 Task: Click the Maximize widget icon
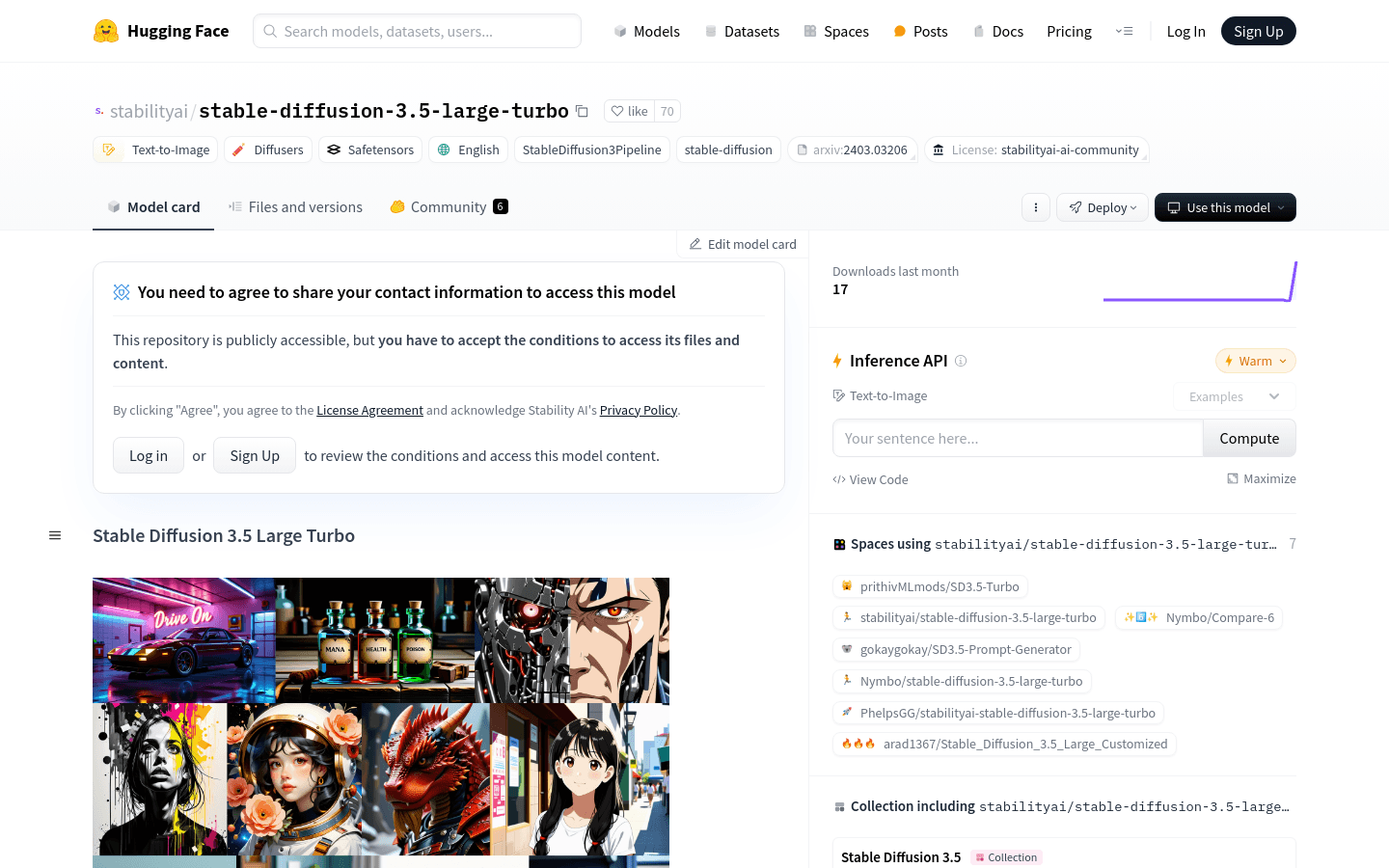(1261, 478)
